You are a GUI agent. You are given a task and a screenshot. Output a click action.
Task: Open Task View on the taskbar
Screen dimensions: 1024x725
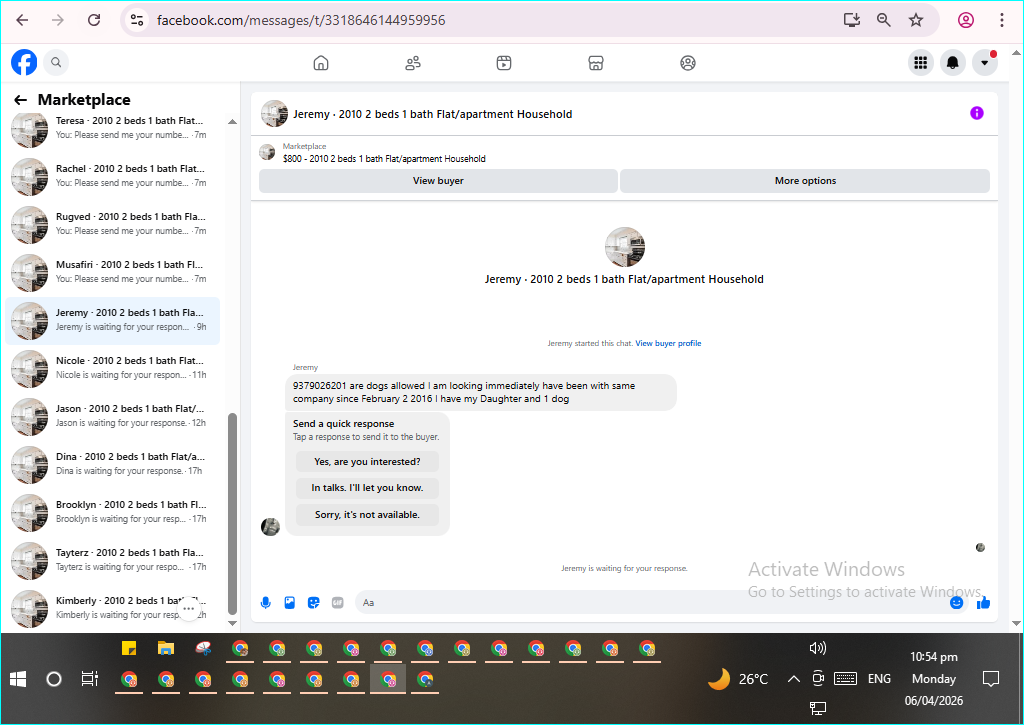[x=90, y=679]
